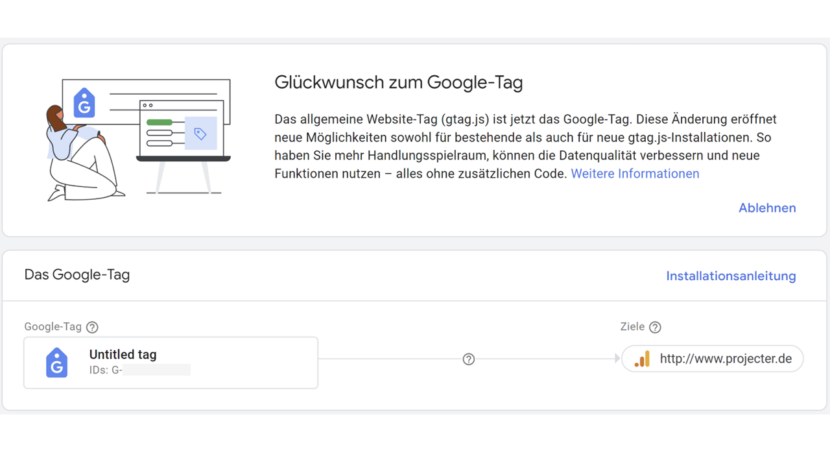
Task: Select the http://www.projecter.de destination chip
Action: [712, 359]
